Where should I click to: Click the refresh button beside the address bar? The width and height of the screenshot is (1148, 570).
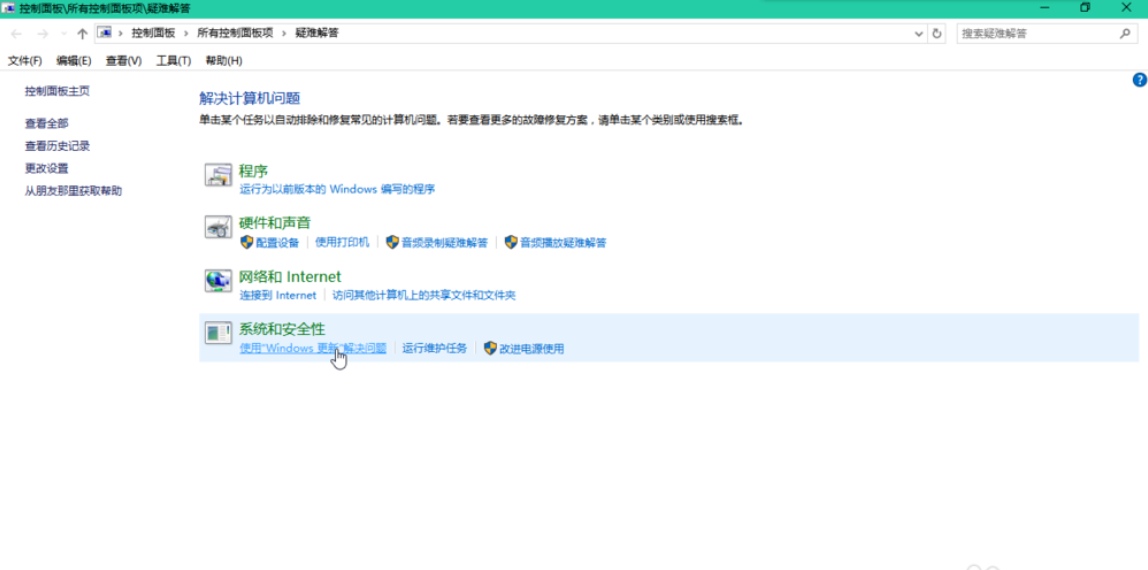pyautogui.click(x=937, y=33)
